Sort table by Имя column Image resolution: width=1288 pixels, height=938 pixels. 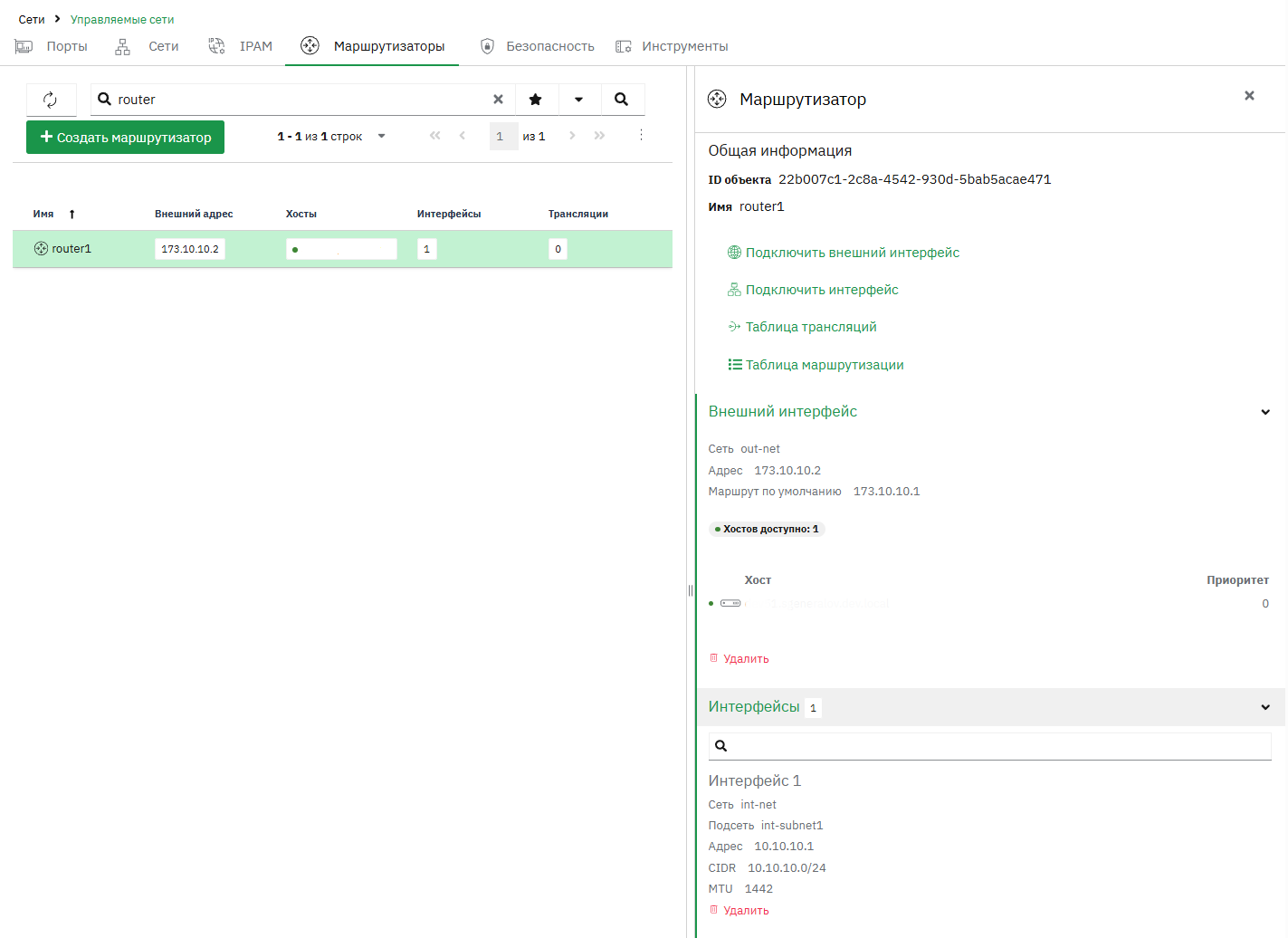43,215
